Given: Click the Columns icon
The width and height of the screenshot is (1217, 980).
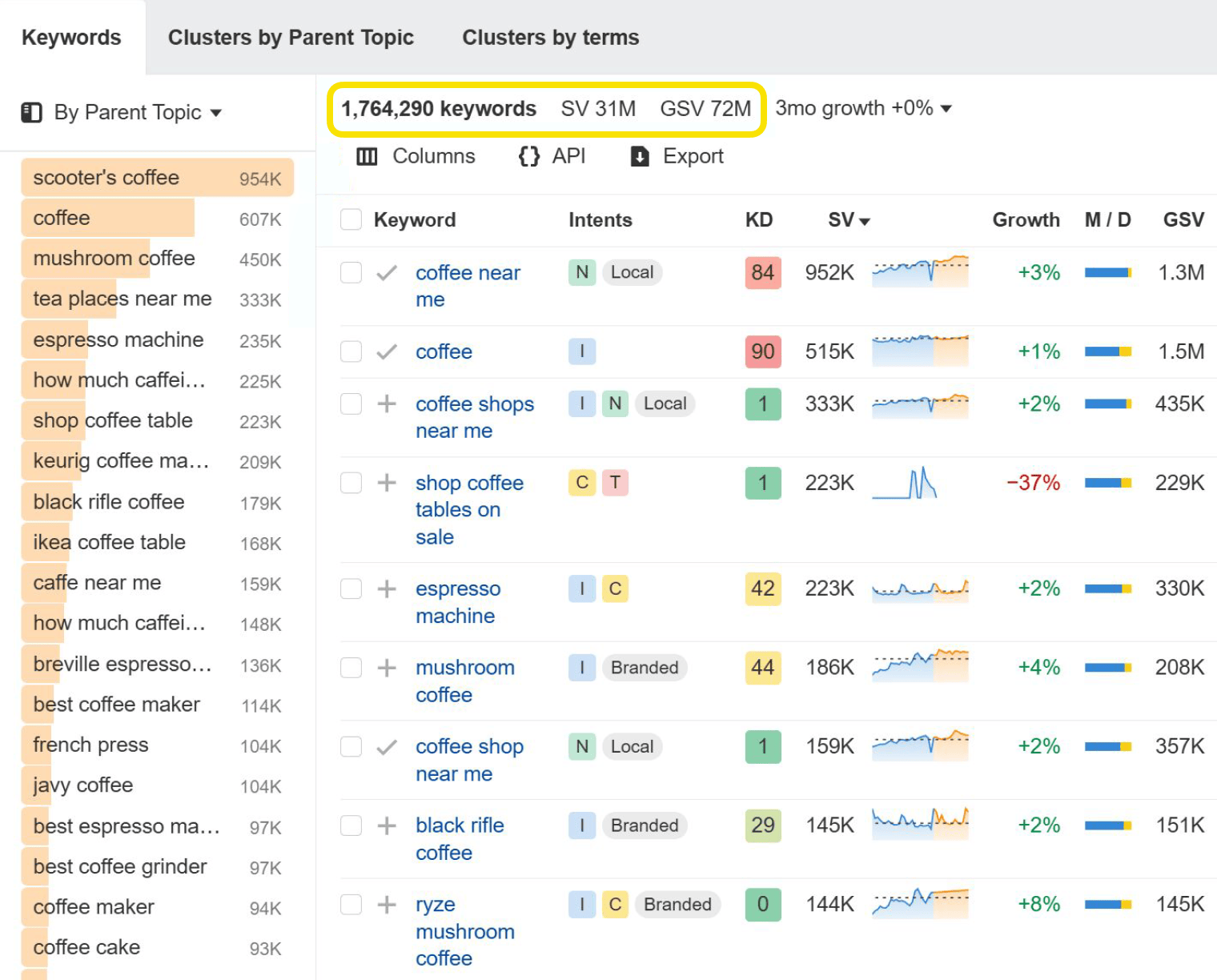Looking at the screenshot, I should (x=368, y=156).
